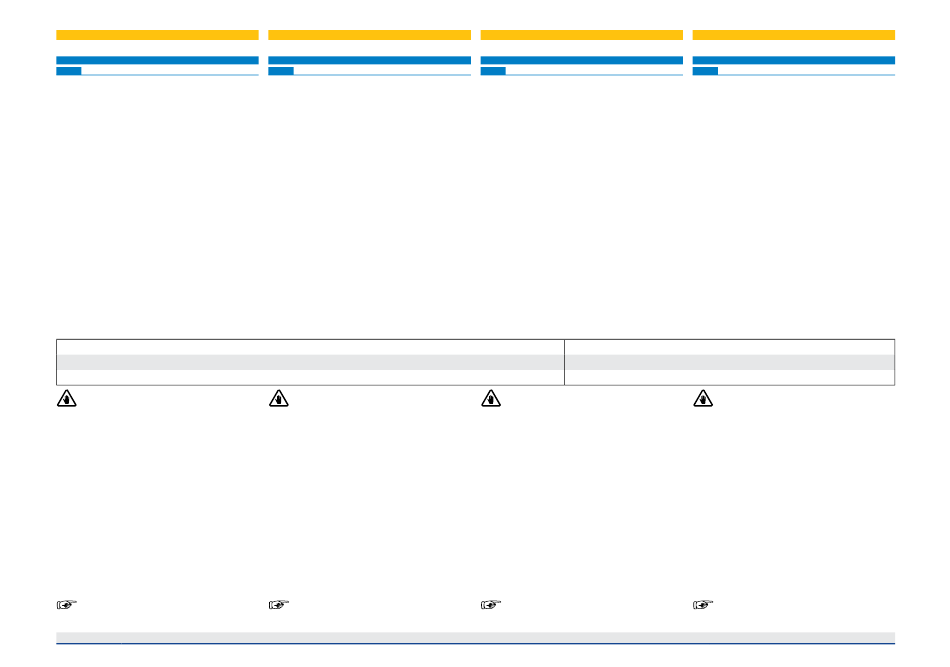Click the small blue tab block in the second column
This screenshot has width=950, height=667.
[280, 71]
